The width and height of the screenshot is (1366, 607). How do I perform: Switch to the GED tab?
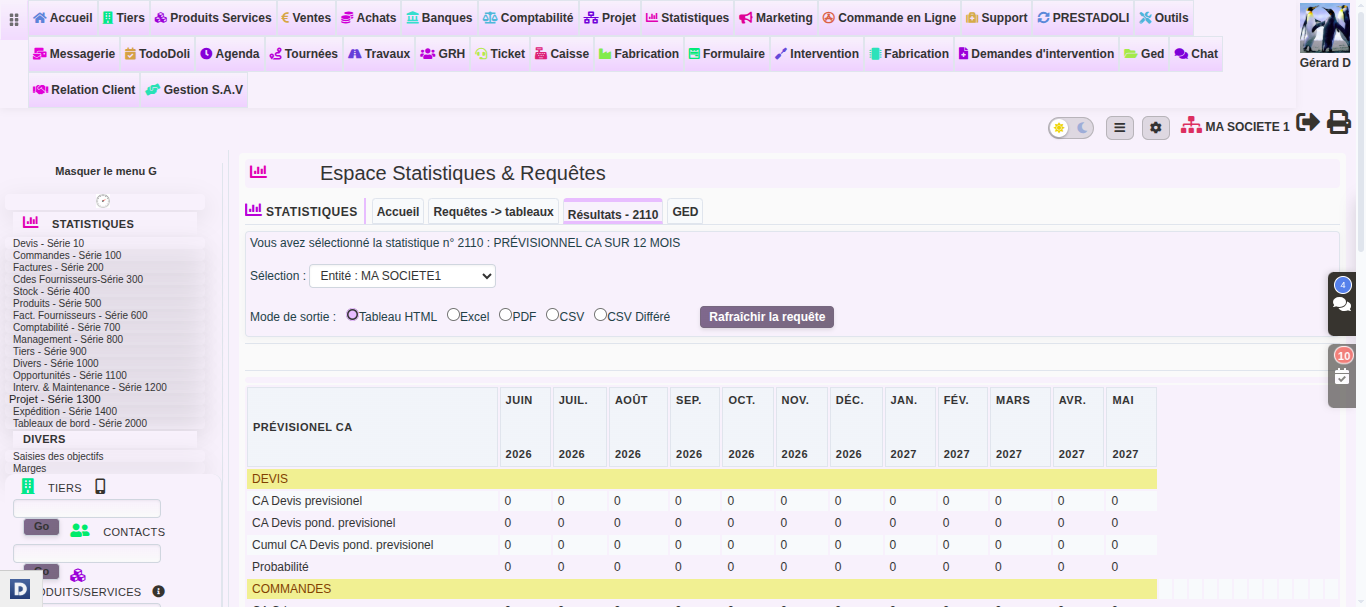(x=685, y=212)
